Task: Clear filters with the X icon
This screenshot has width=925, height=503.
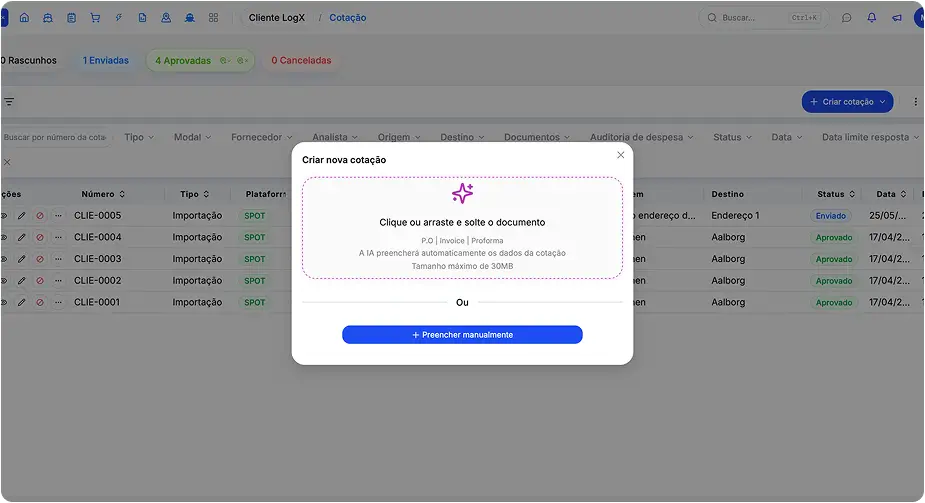Action: pyautogui.click(x=7, y=162)
